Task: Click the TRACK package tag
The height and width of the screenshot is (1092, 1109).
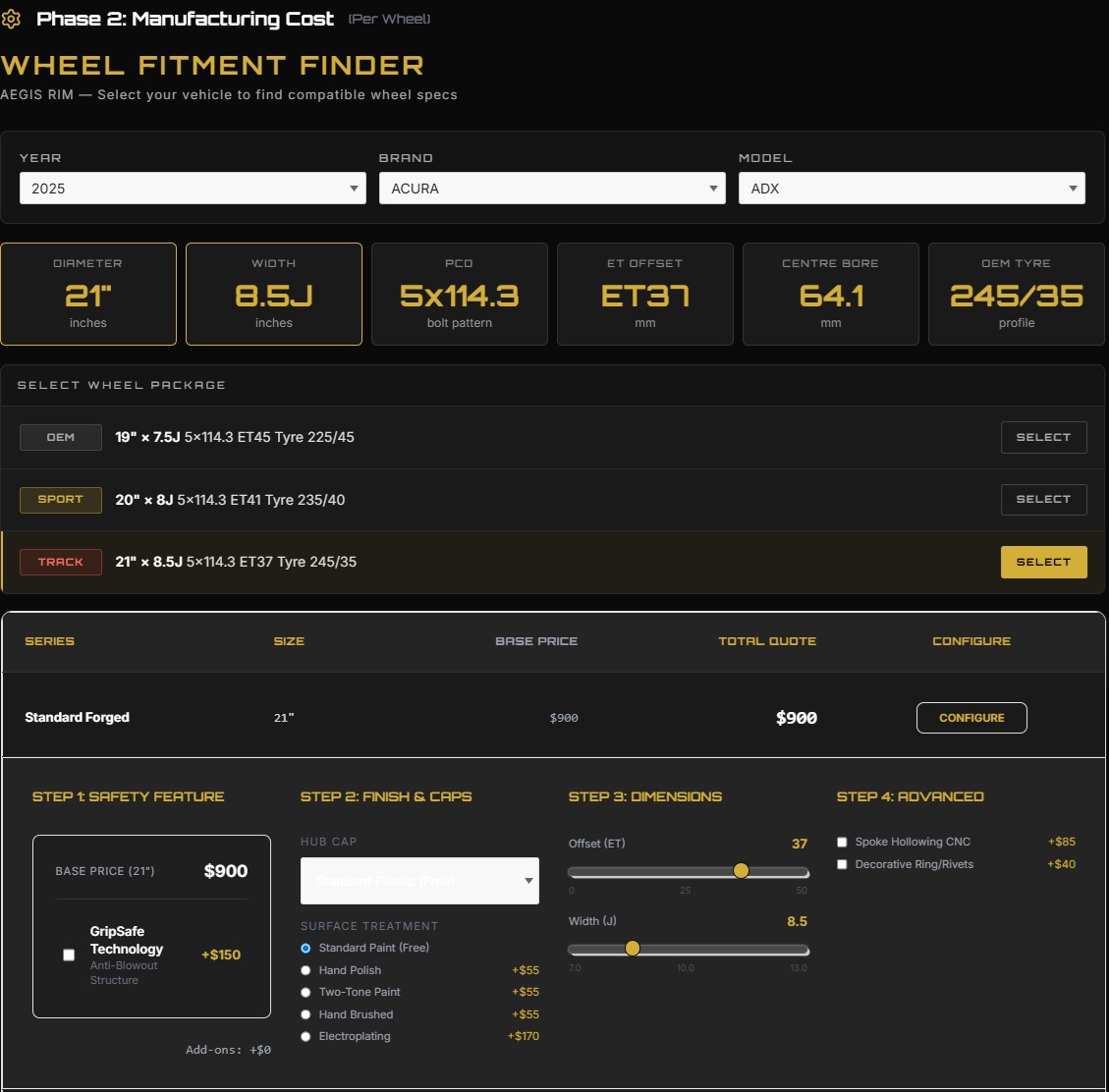Action: pos(61,562)
